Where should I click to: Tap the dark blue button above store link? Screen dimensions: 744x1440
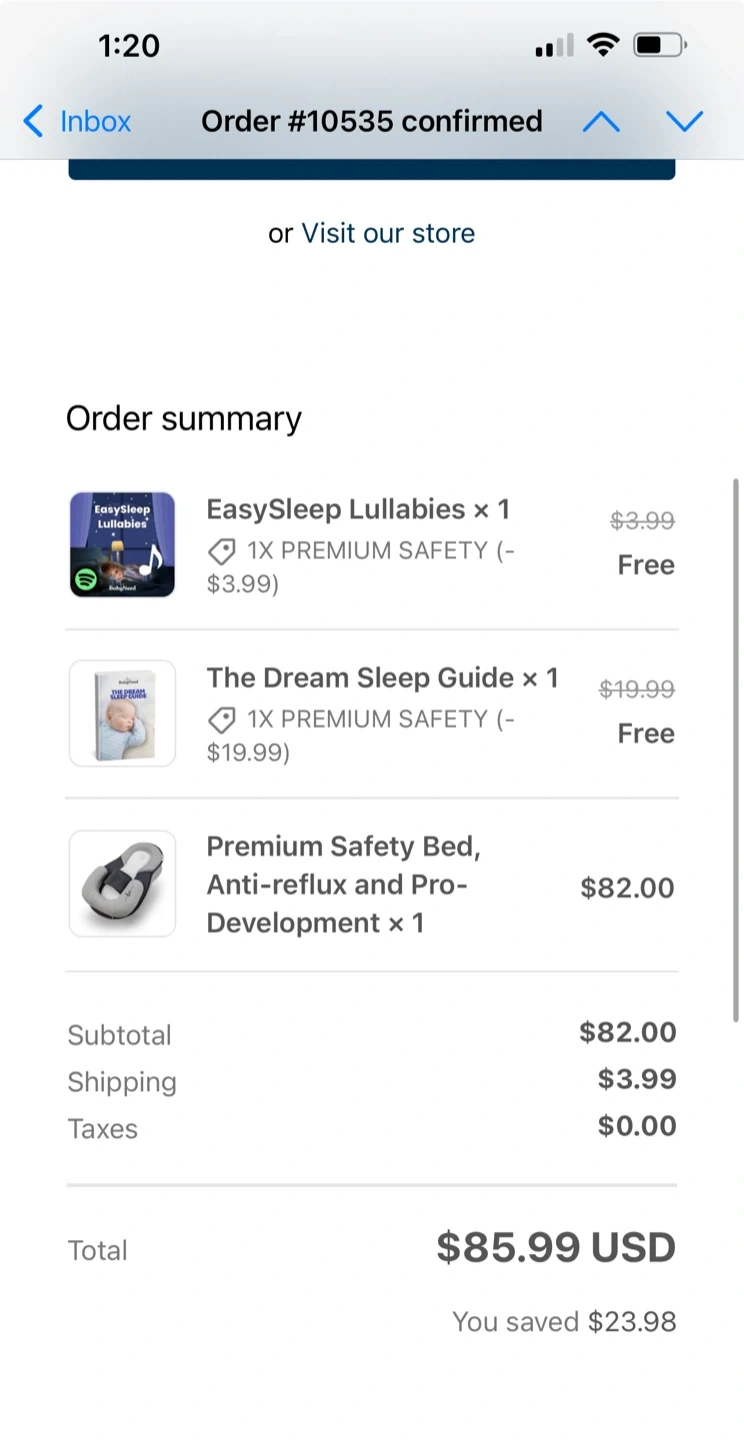coord(372,170)
